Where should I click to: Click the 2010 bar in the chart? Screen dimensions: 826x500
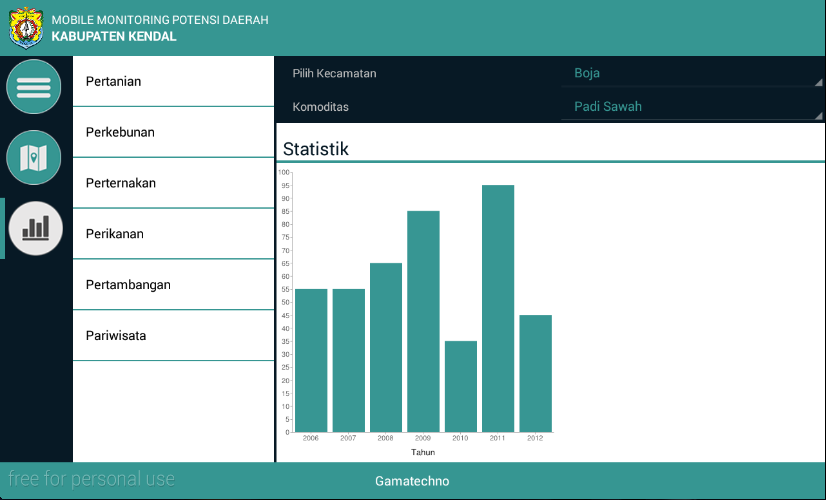pyautogui.click(x=461, y=387)
